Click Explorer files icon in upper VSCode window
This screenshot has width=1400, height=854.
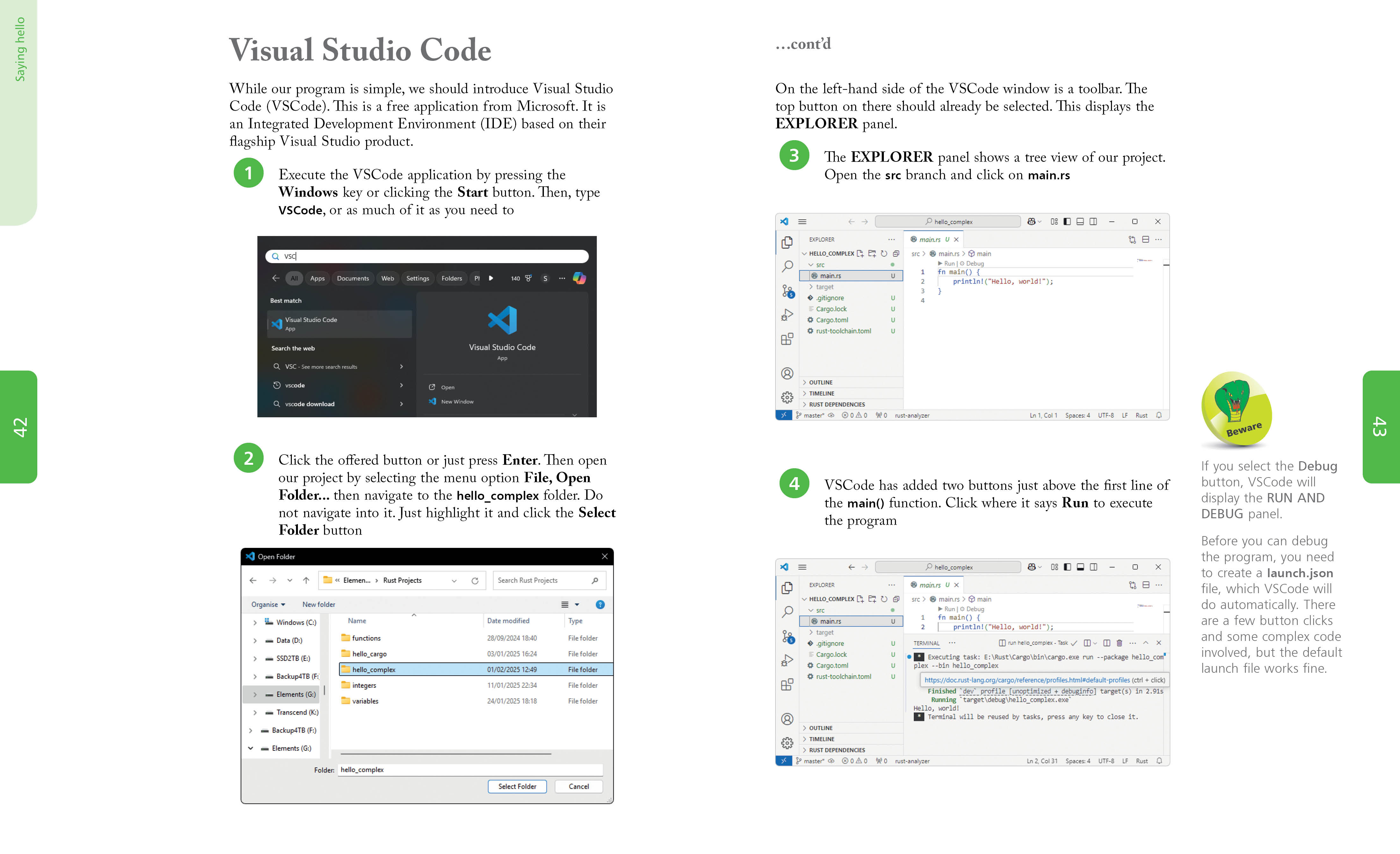click(x=787, y=242)
